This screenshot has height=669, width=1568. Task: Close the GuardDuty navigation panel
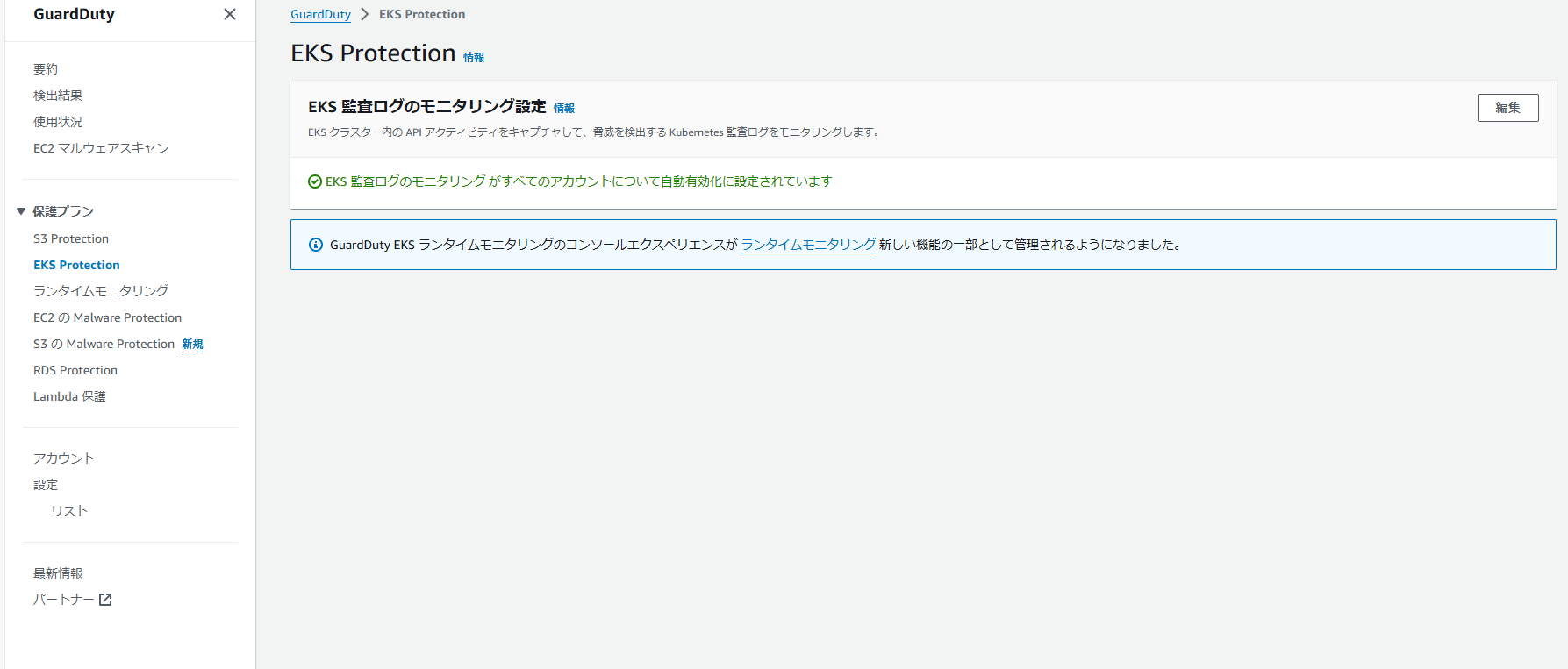tap(230, 14)
